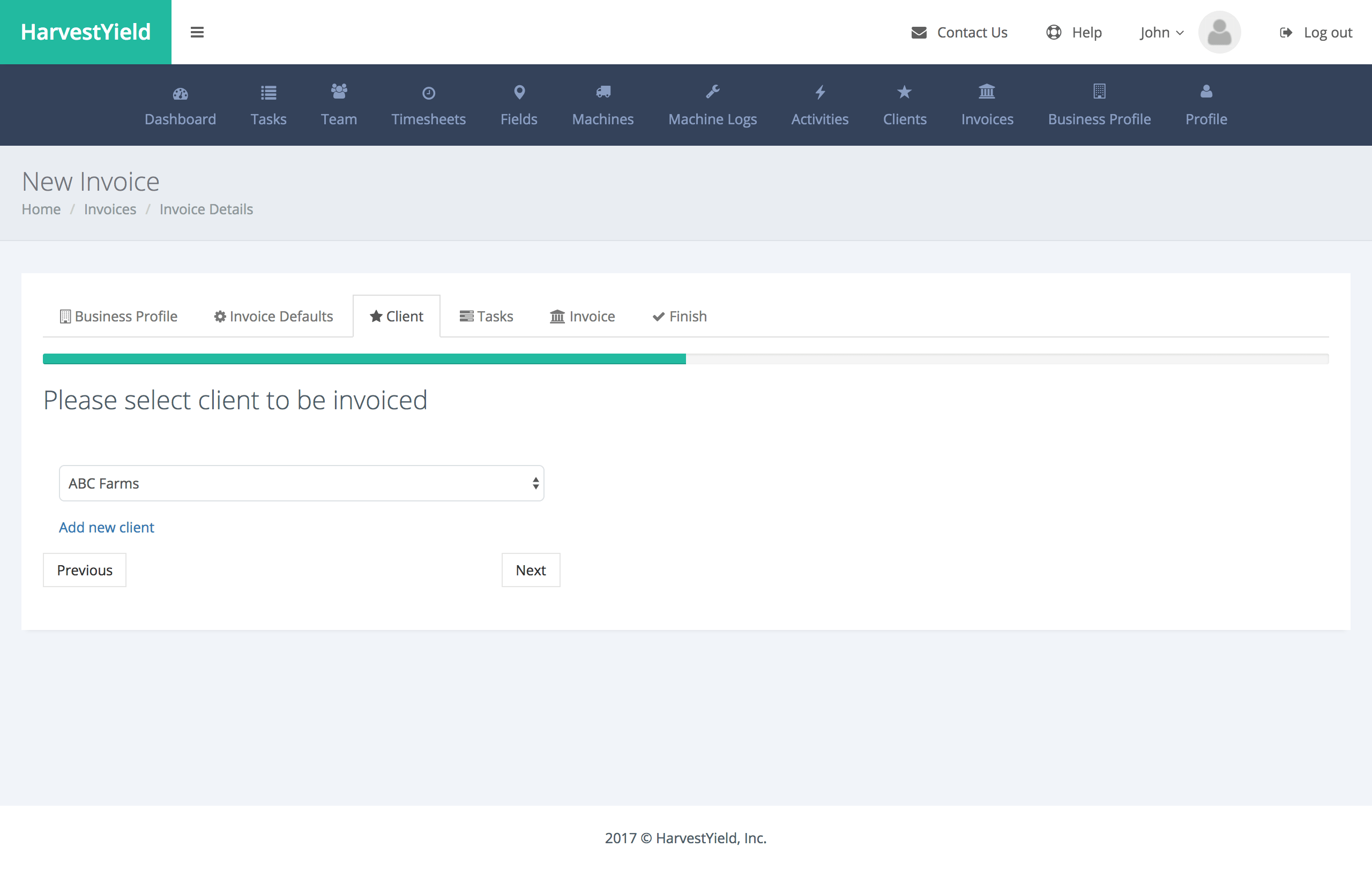1372x870 pixels.
Task: Open the Tasks section icon
Action: pyautogui.click(x=267, y=92)
